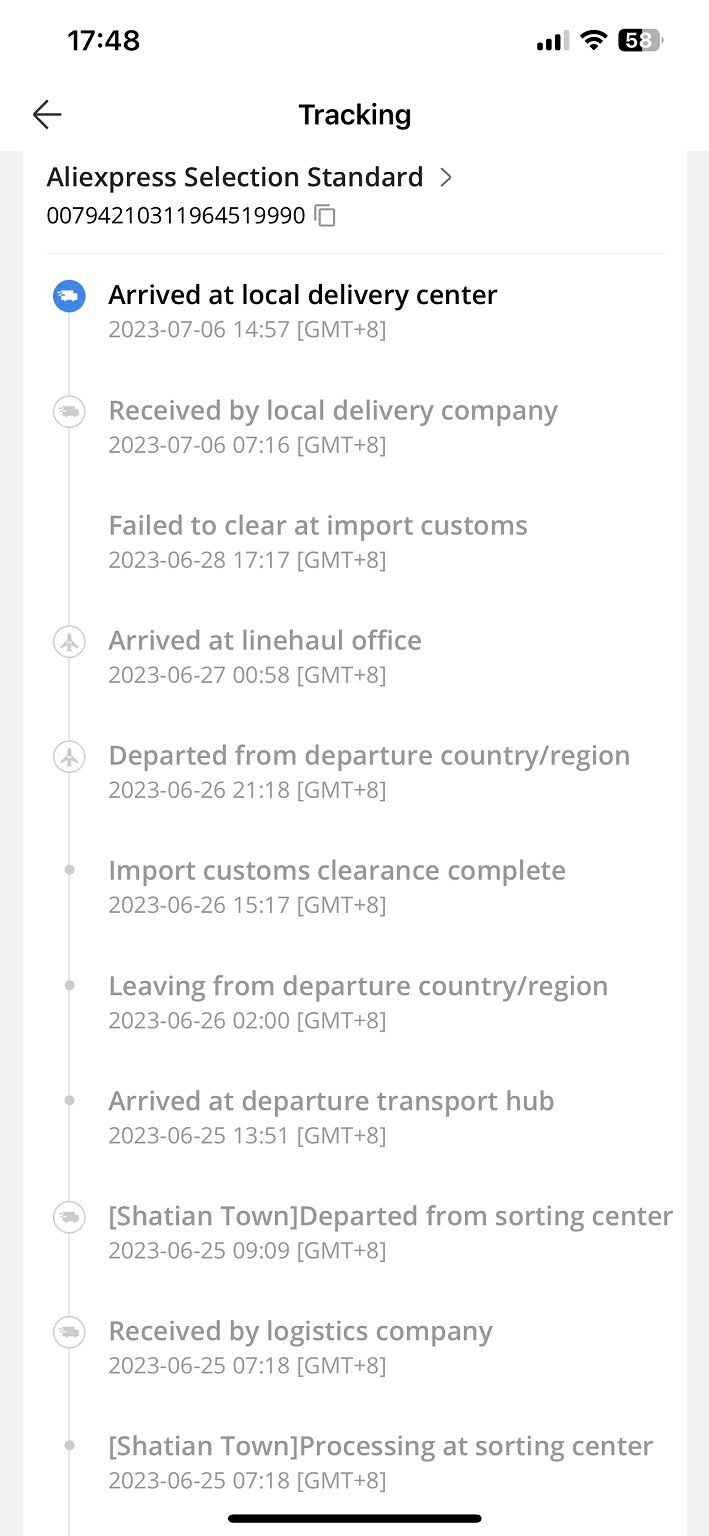Select Leaving from departure country/region marker dot

click(x=69, y=986)
